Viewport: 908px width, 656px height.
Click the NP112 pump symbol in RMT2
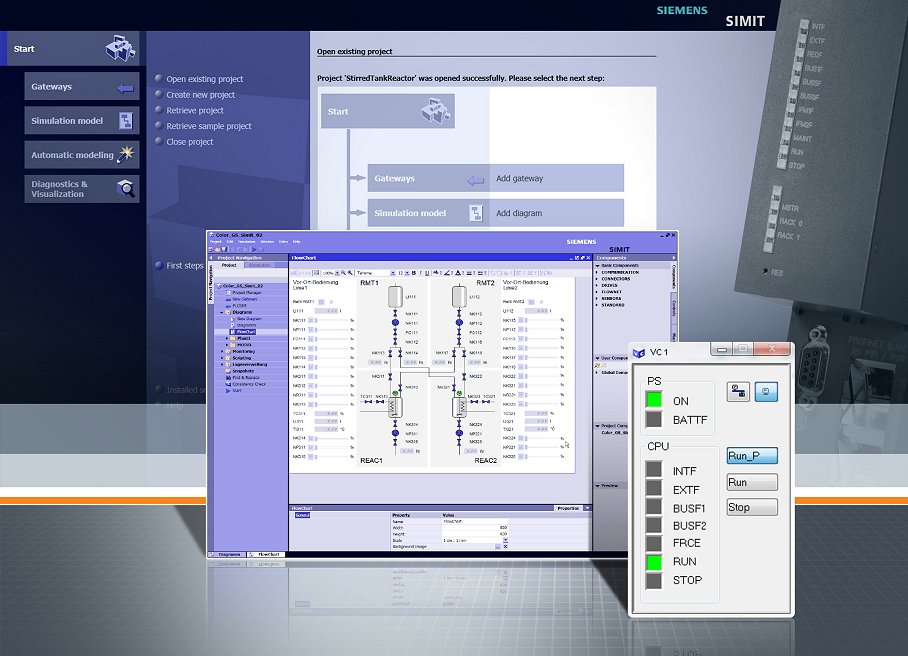[459, 322]
